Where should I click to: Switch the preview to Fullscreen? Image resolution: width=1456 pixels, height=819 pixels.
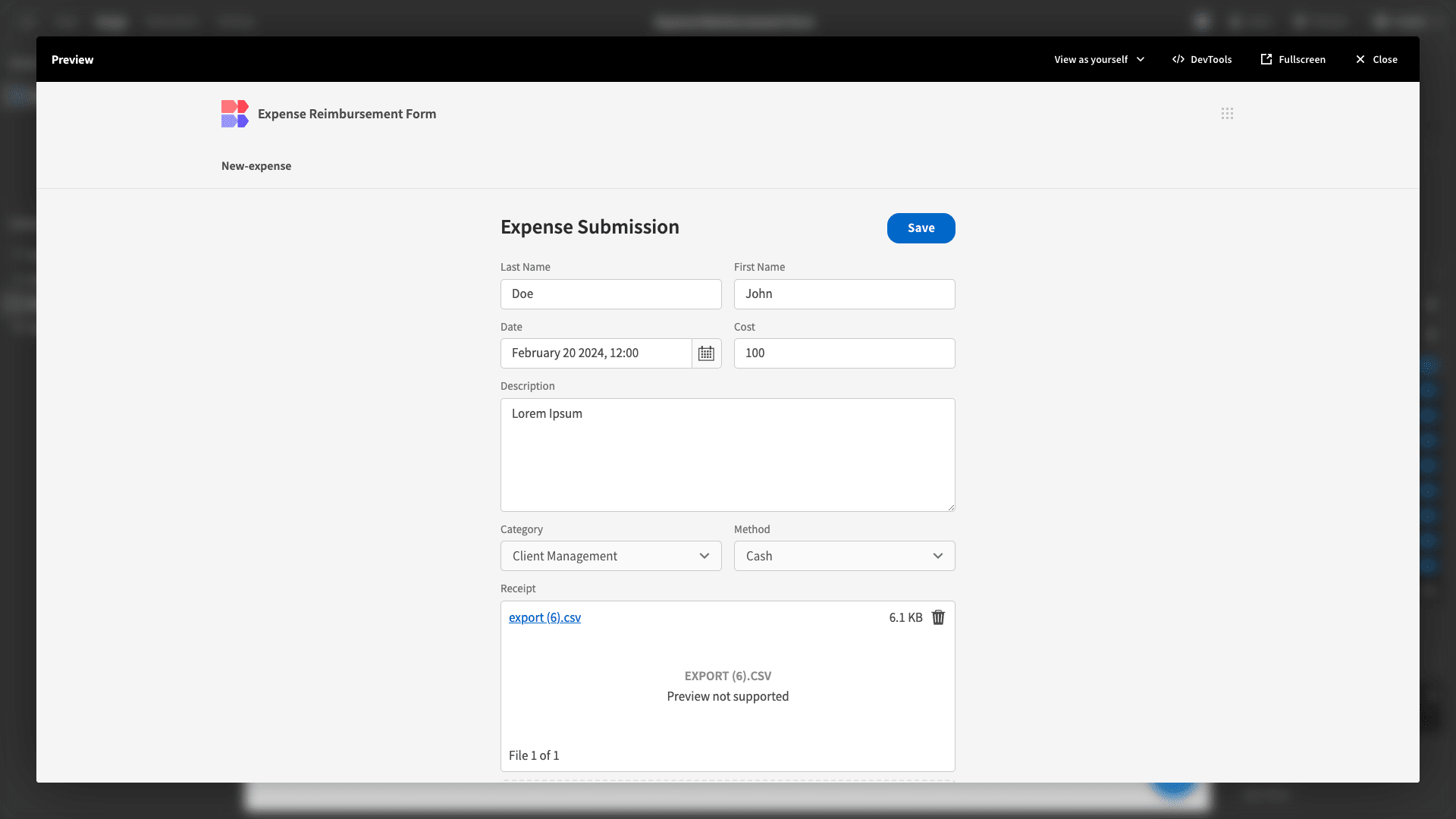(x=1293, y=59)
